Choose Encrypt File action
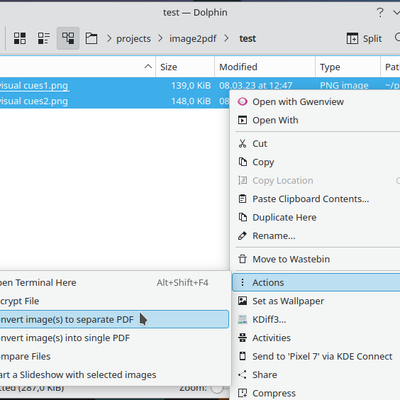 point(114,301)
